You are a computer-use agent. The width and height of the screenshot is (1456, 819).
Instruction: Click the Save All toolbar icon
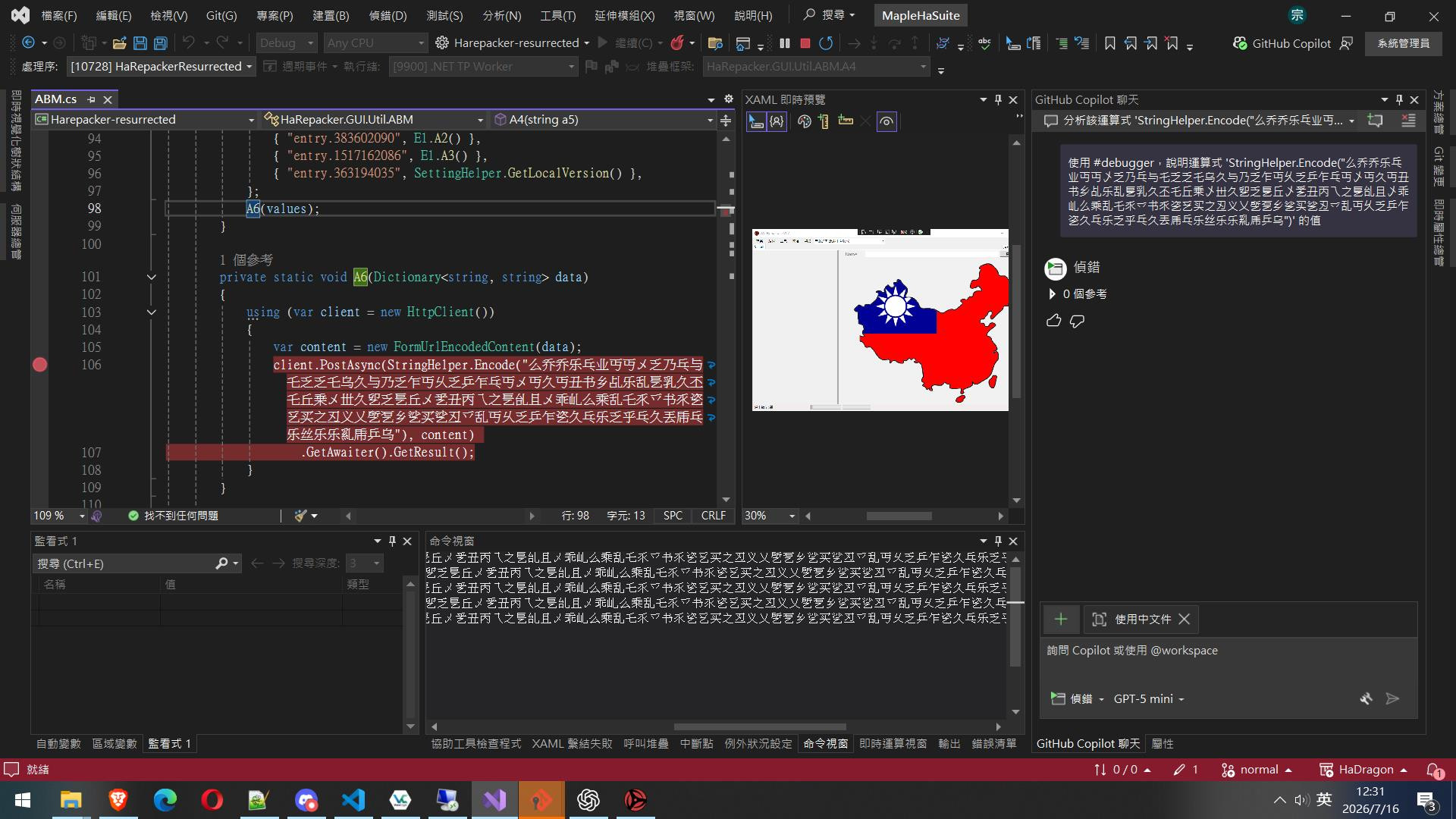pyautogui.click(x=160, y=43)
